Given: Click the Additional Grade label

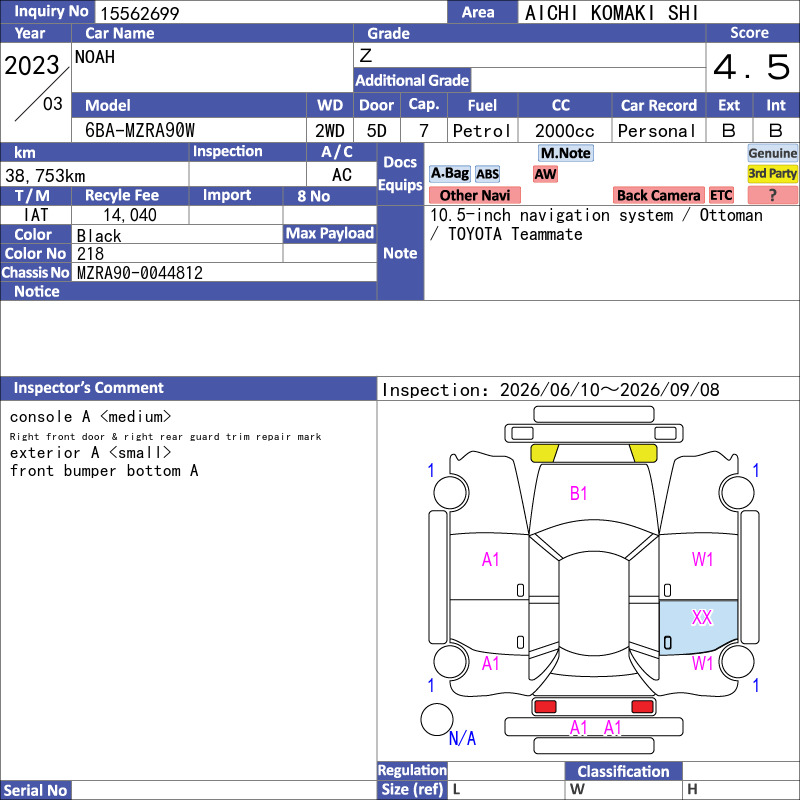Looking at the screenshot, I should tap(412, 80).
